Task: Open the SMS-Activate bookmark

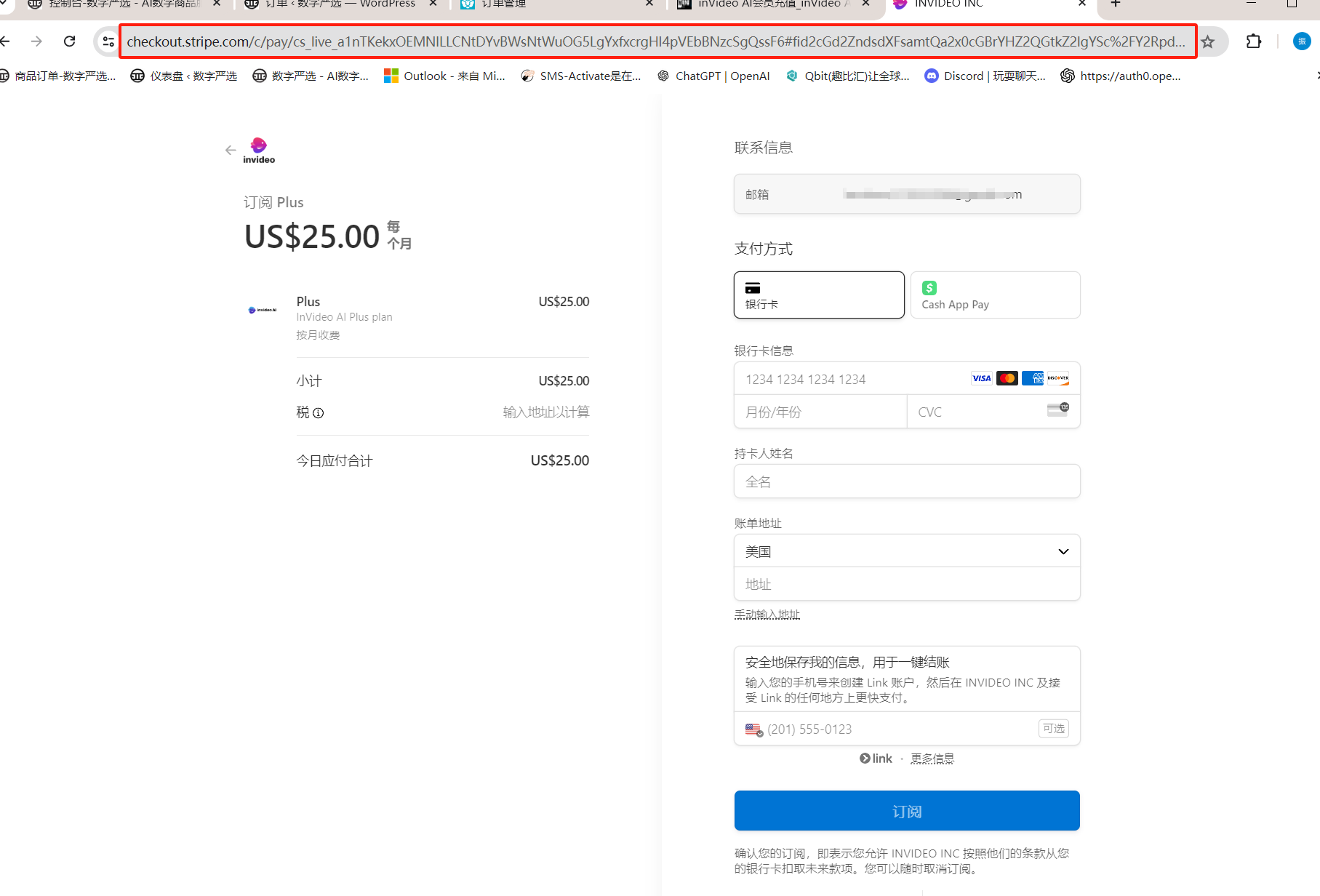Action: 581,76
